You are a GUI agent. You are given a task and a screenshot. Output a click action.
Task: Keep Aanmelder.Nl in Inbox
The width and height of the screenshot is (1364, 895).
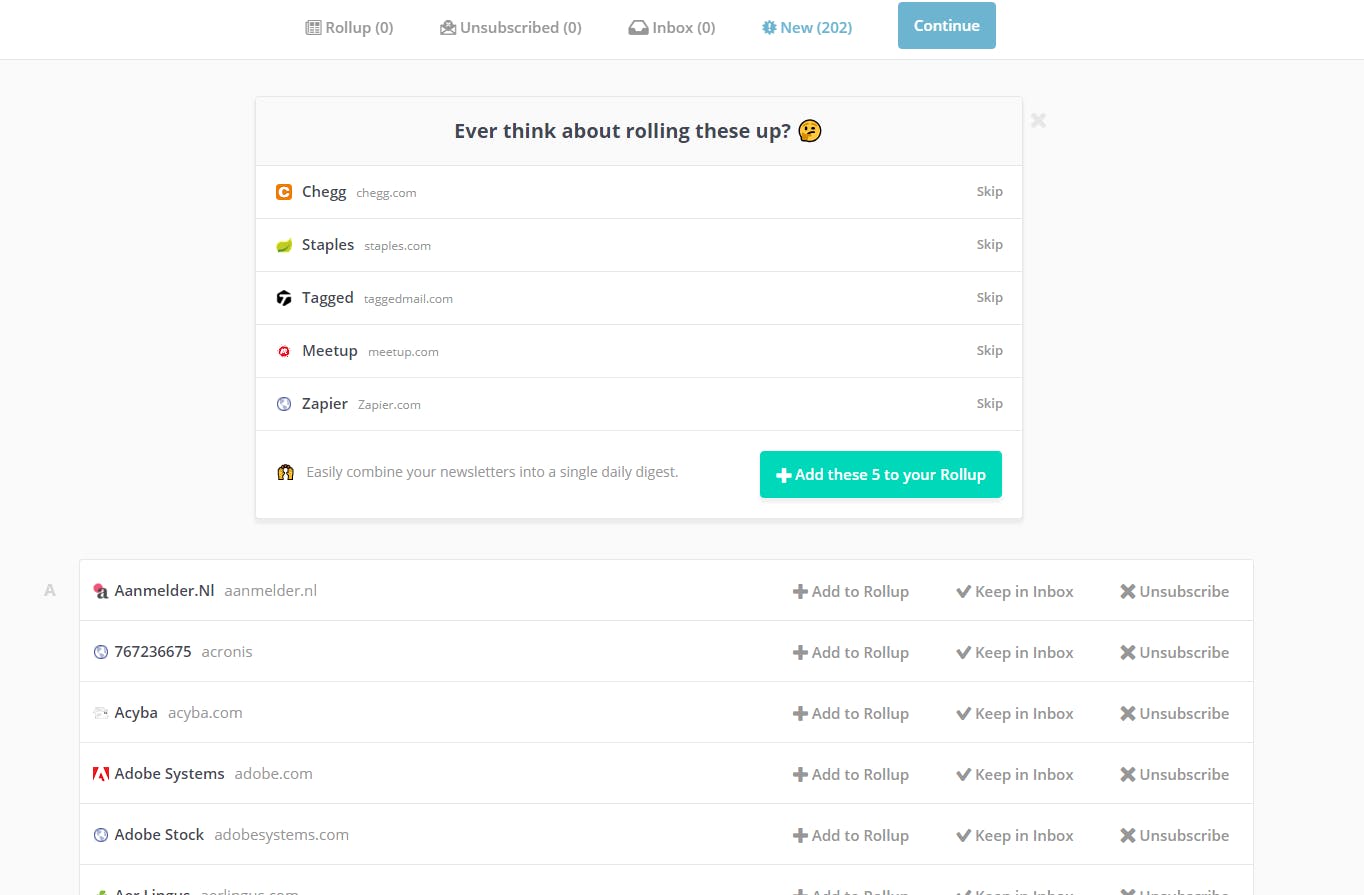tap(1015, 591)
